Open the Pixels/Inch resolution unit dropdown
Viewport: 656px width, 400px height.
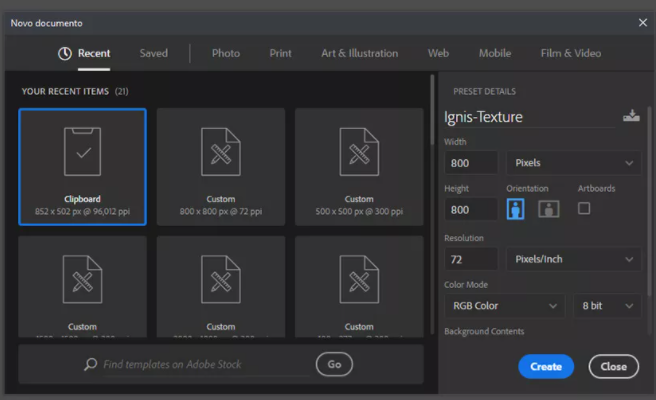573,259
